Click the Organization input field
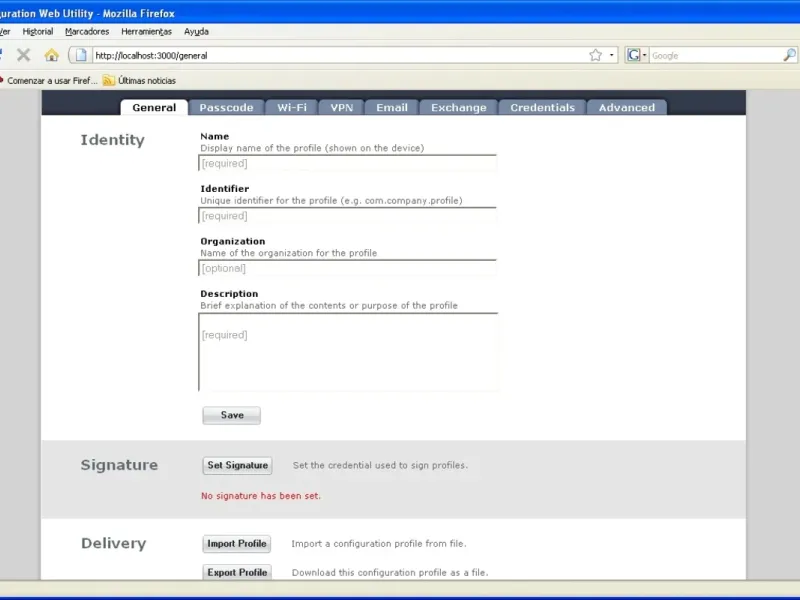Image resolution: width=800 pixels, height=600 pixels. coord(347,268)
